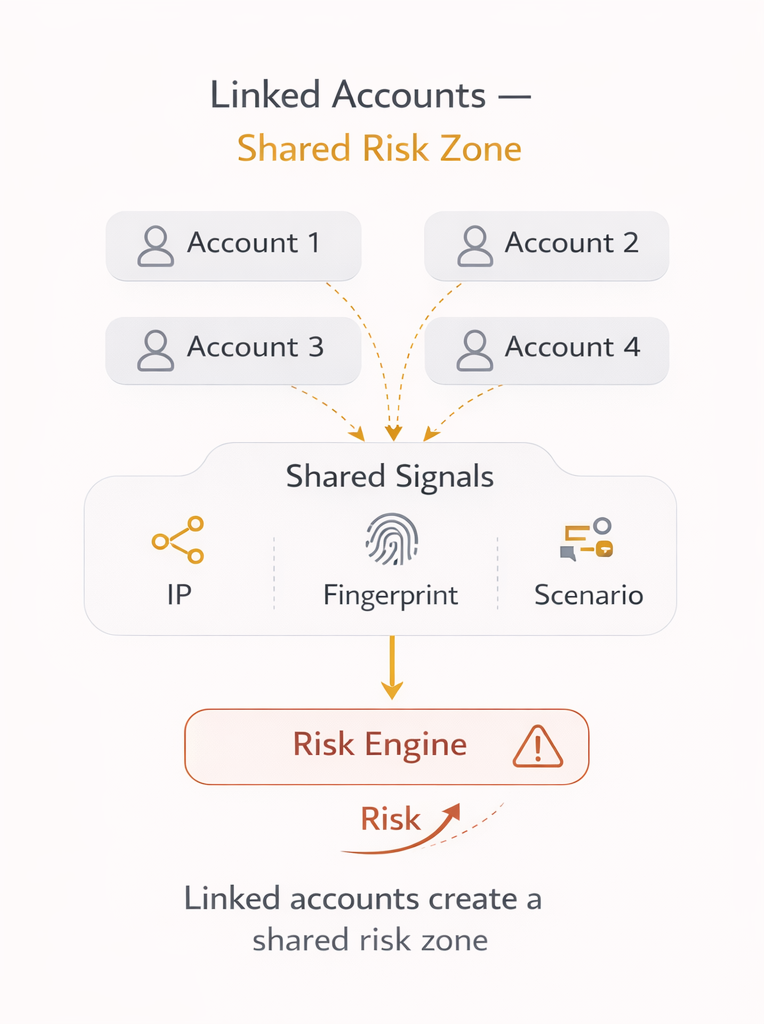Click the Account 2 person icon
764x1024 pixels.
[474, 245]
